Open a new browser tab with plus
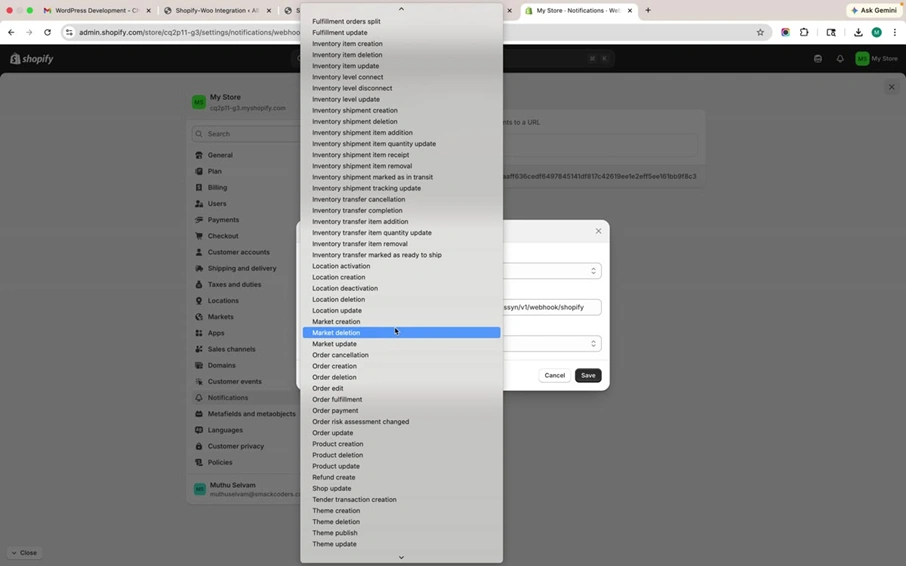 [x=648, y=10]
